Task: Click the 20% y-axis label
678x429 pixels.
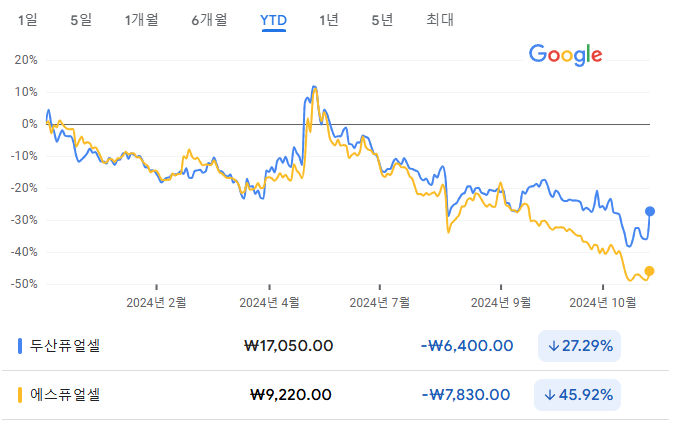Action: (26, 60)
